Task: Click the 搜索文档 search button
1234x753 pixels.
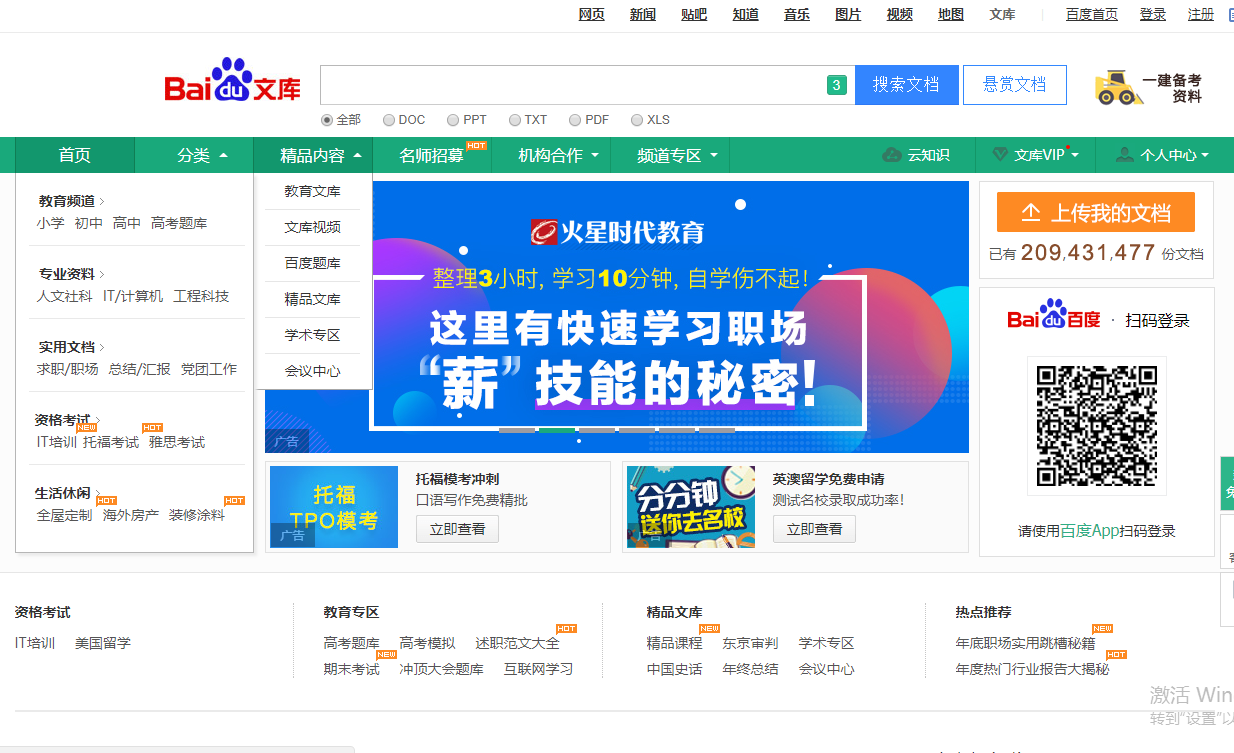Action: (906, 85)
